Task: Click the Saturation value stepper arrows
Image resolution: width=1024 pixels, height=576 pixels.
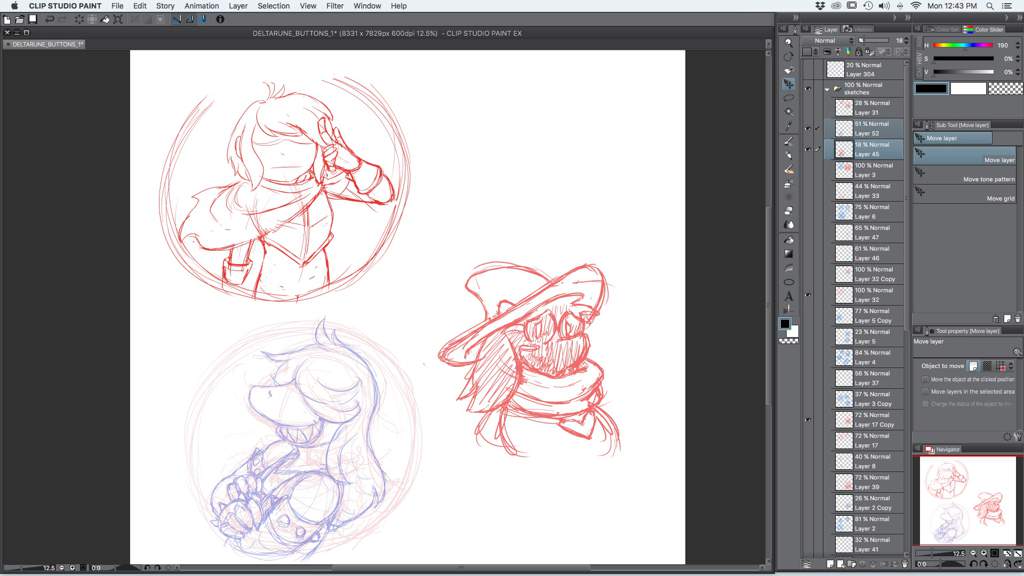Action: click(1018, 59)
